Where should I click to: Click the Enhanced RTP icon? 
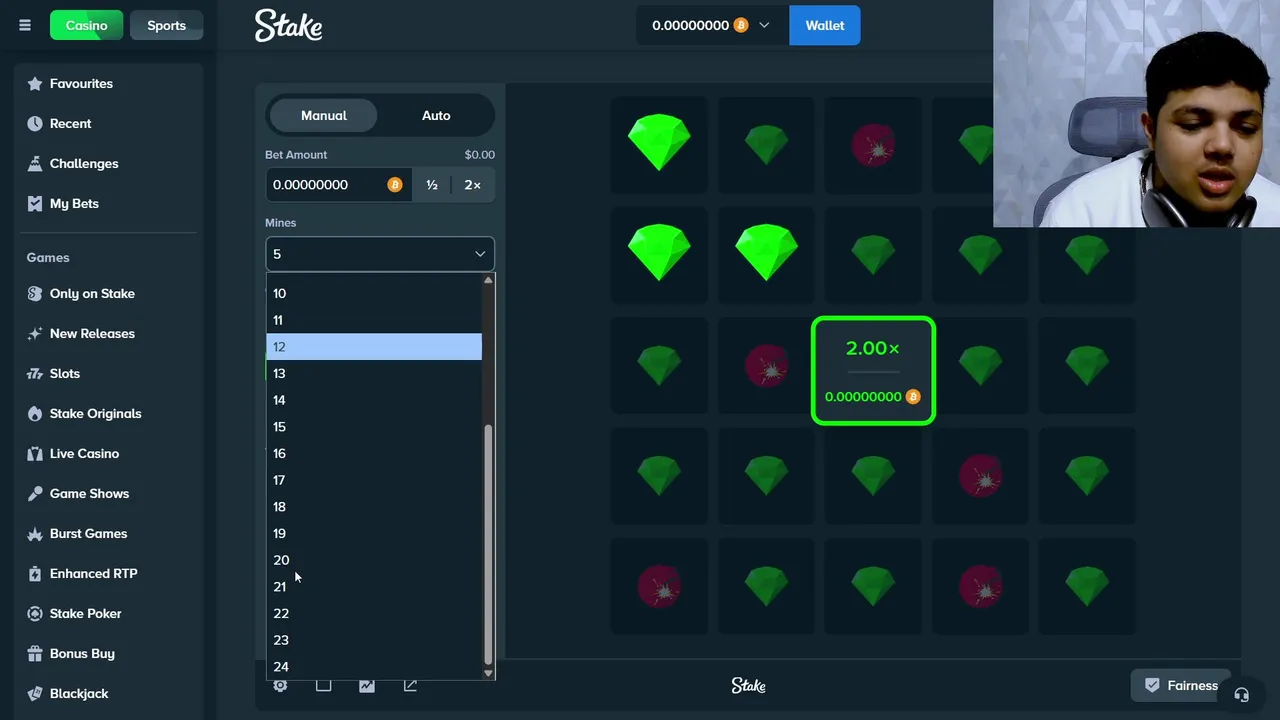click(35, 574)
